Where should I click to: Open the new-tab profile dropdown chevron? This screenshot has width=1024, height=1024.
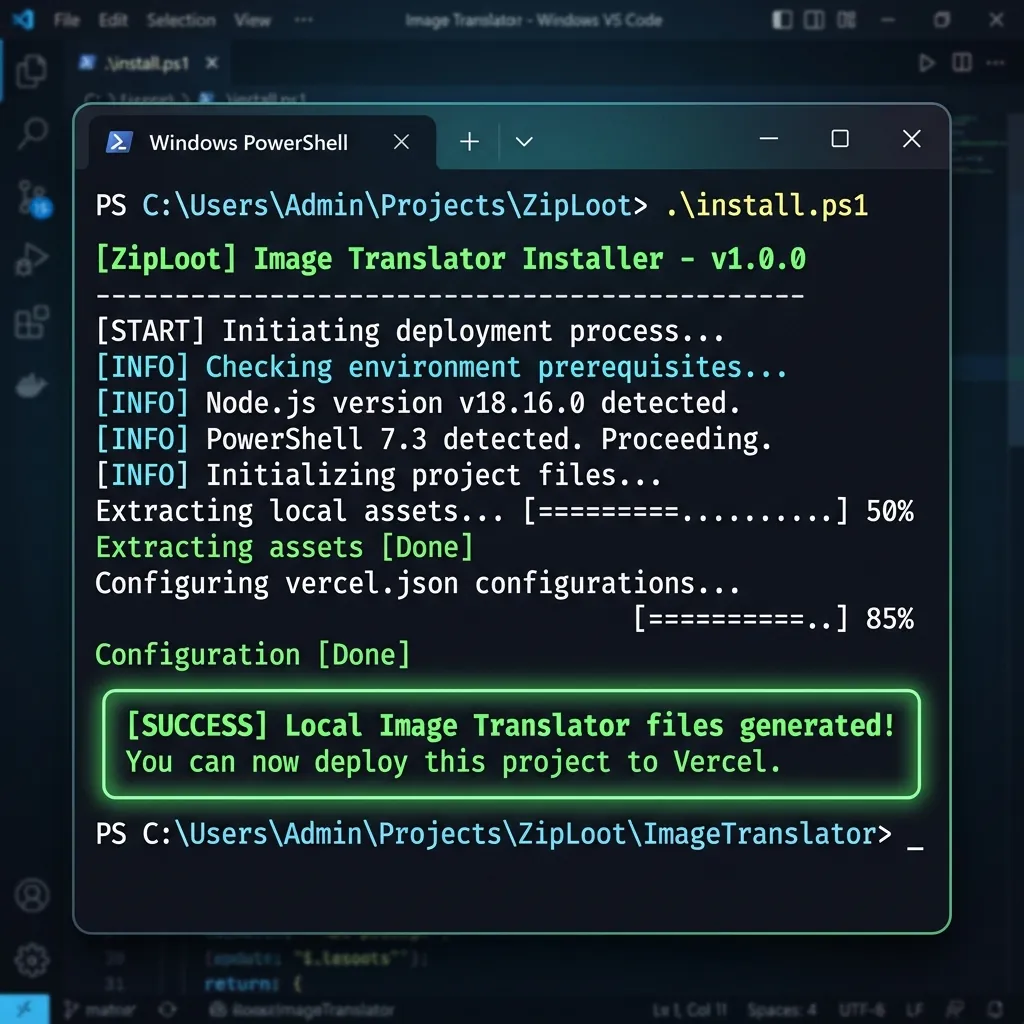pyautogui.click(x=524, y=142)
